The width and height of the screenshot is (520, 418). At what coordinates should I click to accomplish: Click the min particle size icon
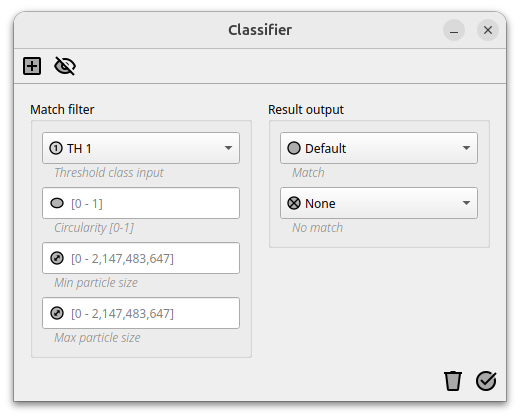[57, 258]
